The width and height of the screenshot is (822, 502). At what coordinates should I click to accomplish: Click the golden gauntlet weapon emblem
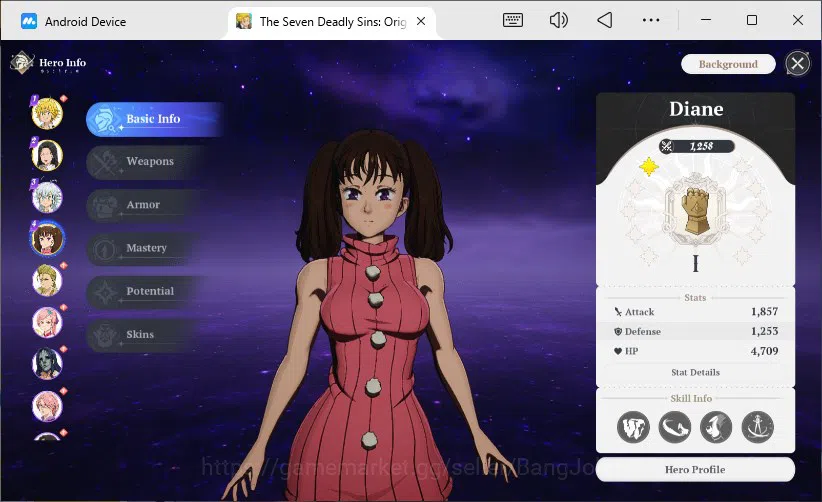(695, 210)
